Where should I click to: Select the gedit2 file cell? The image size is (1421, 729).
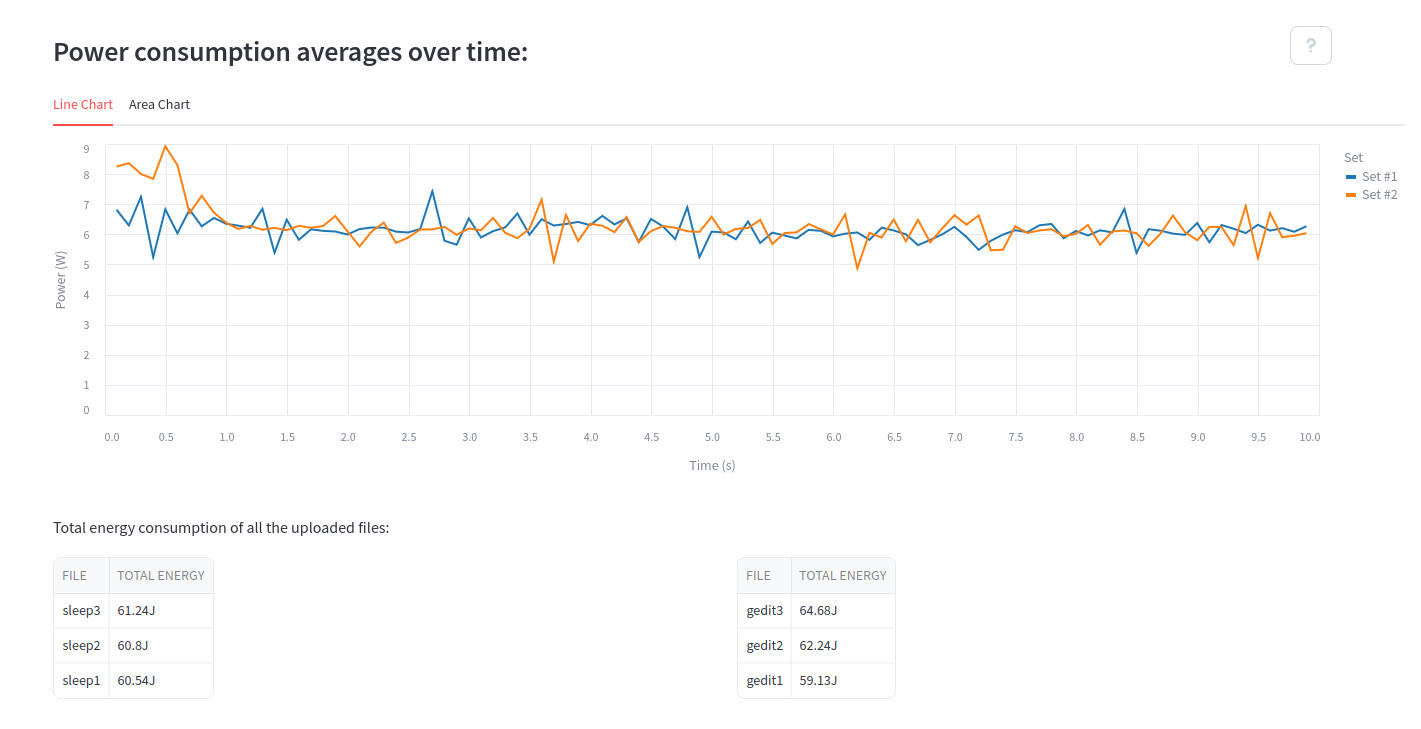[765, 646]
